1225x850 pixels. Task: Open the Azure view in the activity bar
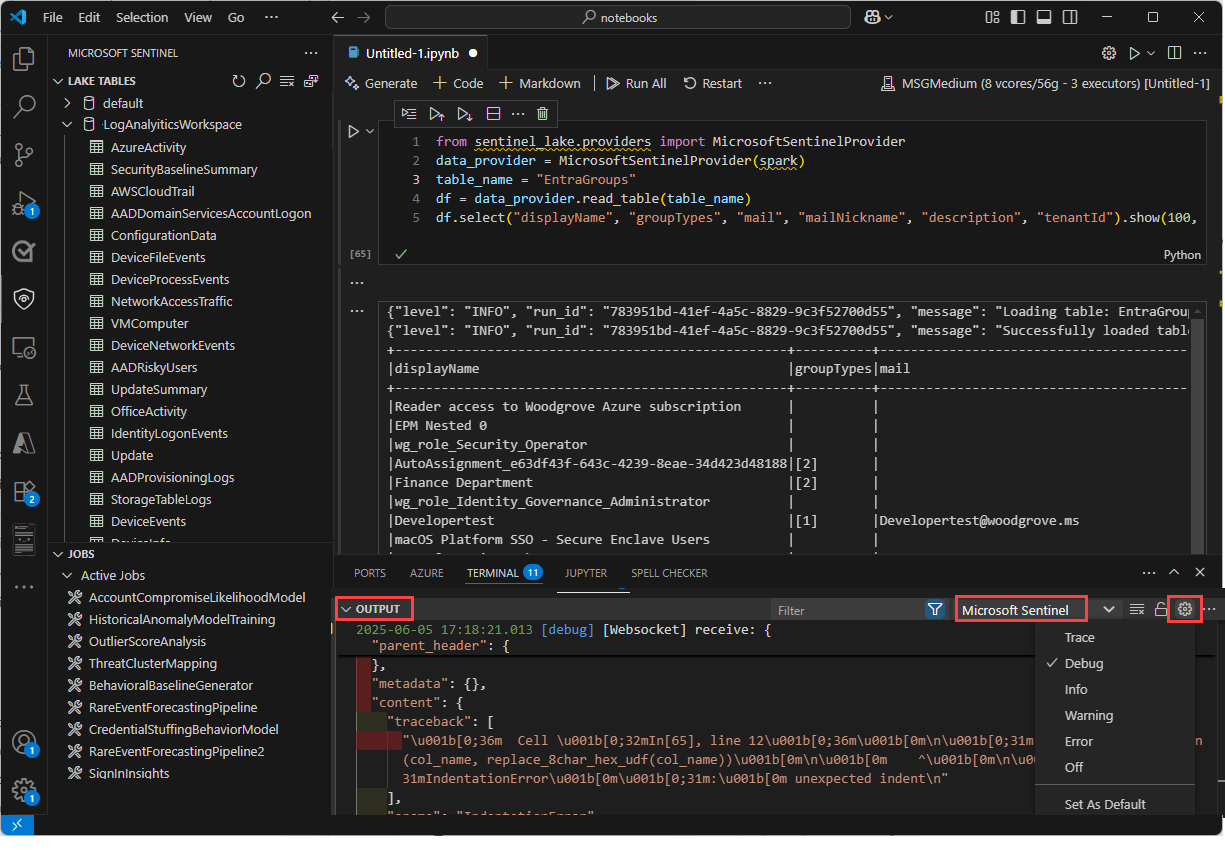click(x=24, y=442)
